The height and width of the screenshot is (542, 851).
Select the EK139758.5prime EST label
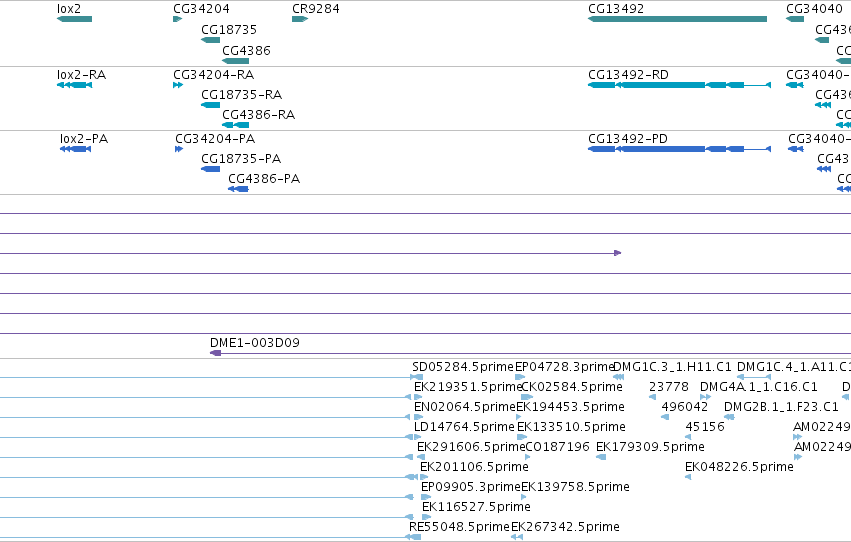click(x=575, y=488)
